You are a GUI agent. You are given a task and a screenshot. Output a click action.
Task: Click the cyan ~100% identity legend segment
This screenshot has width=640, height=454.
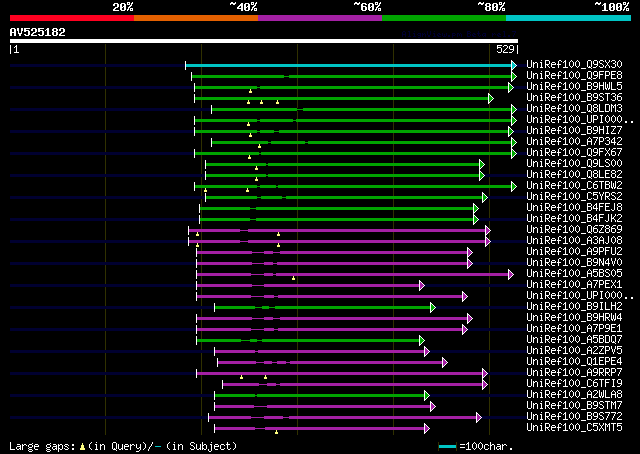click(568, 18)
